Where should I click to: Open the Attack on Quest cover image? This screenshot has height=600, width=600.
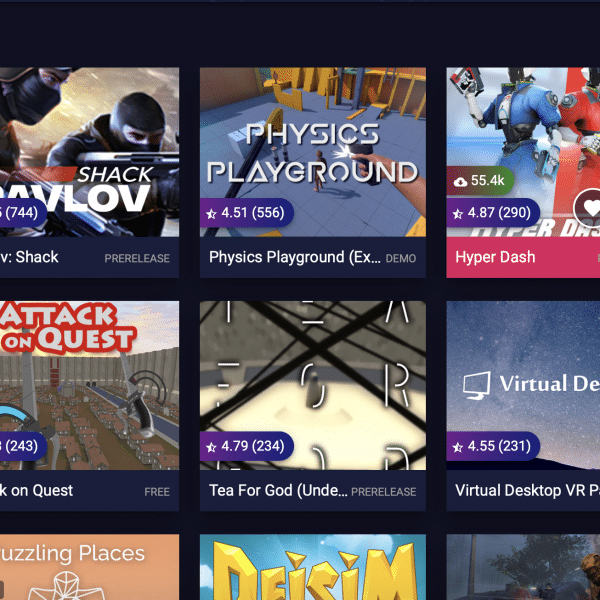[x=89, y=385]
